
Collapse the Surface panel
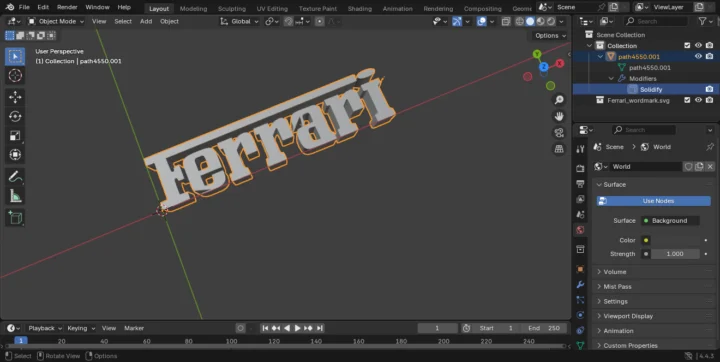pyautogui.click(x=653, y=185)
